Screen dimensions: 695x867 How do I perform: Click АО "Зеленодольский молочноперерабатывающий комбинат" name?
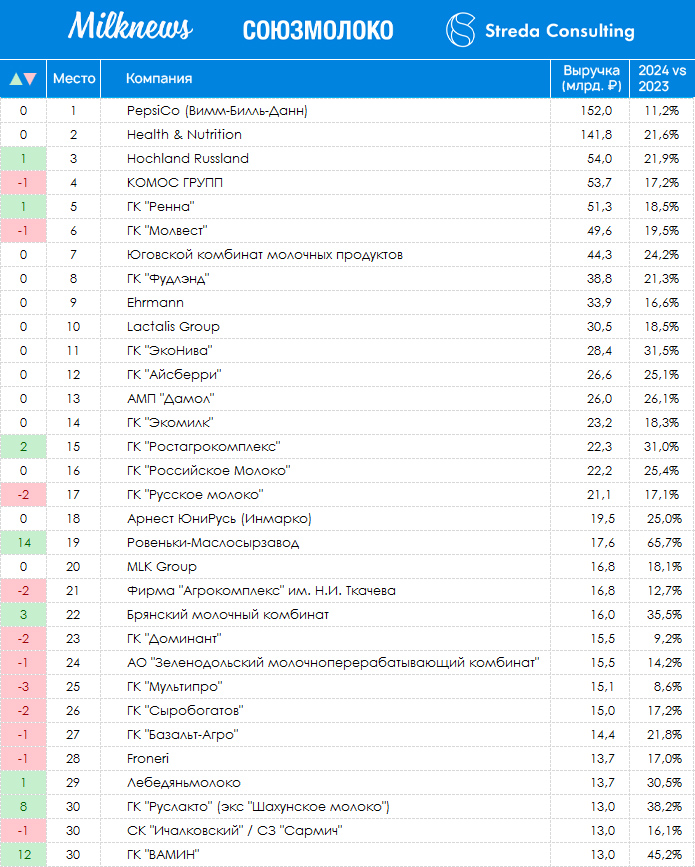(333, 662)
